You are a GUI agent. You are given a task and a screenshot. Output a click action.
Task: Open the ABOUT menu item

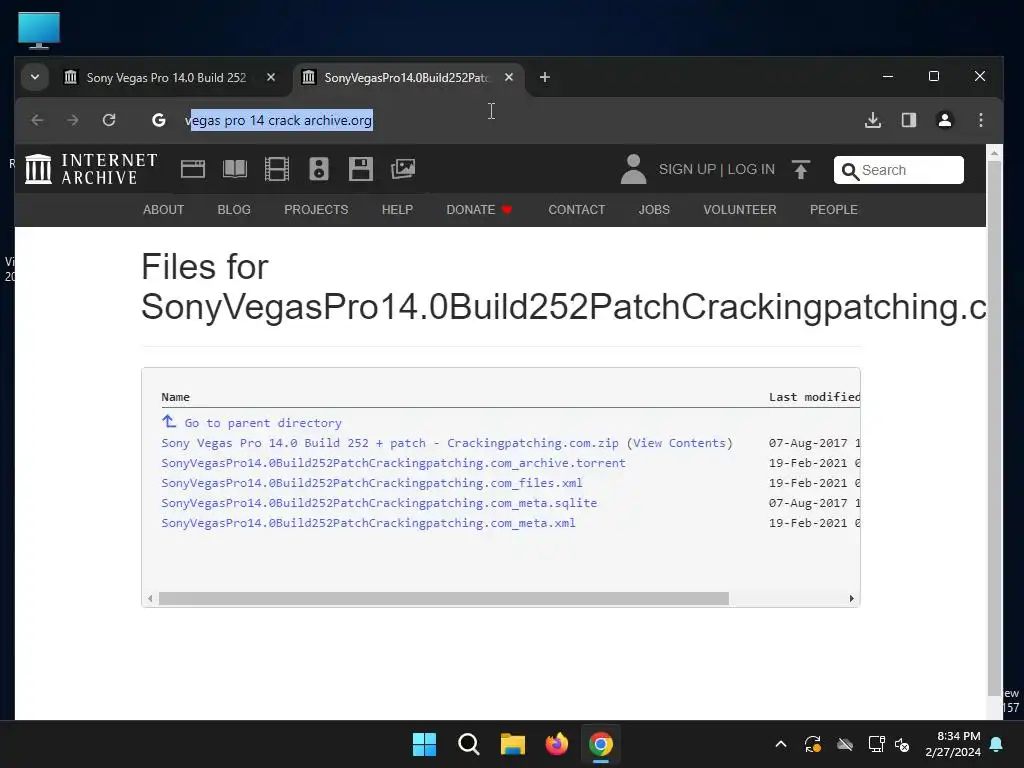point(163,210)
